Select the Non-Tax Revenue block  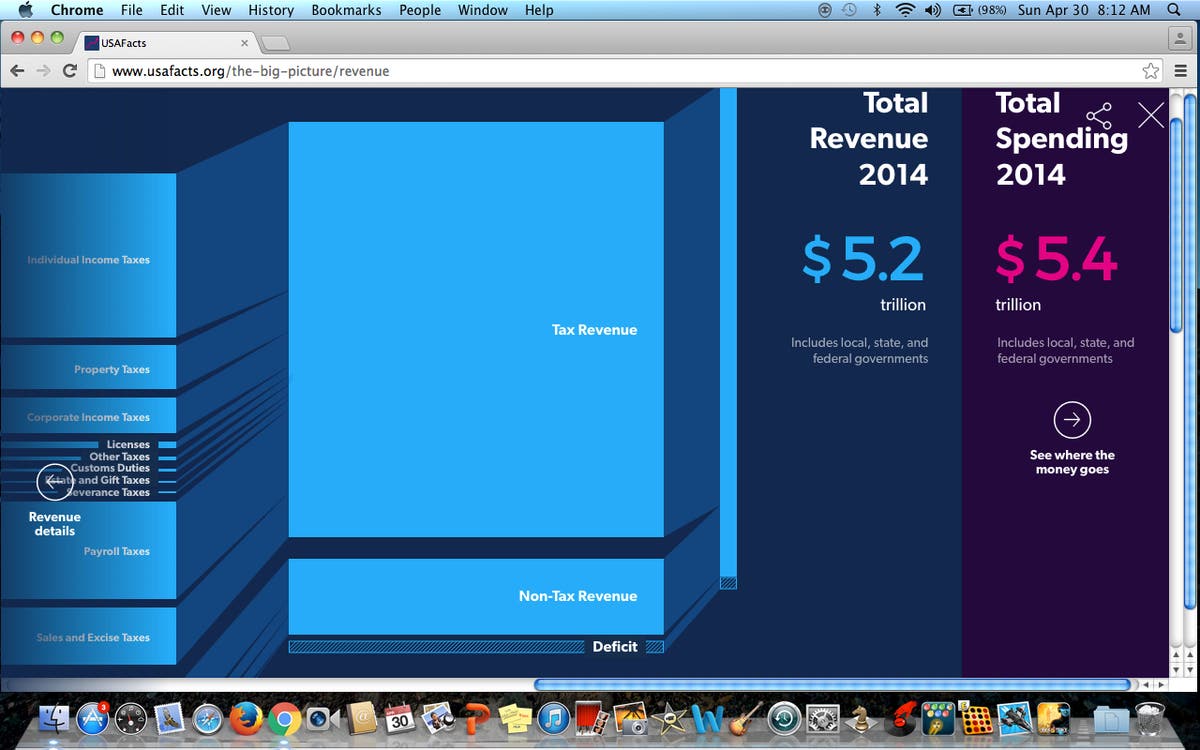tap(476, 596)
